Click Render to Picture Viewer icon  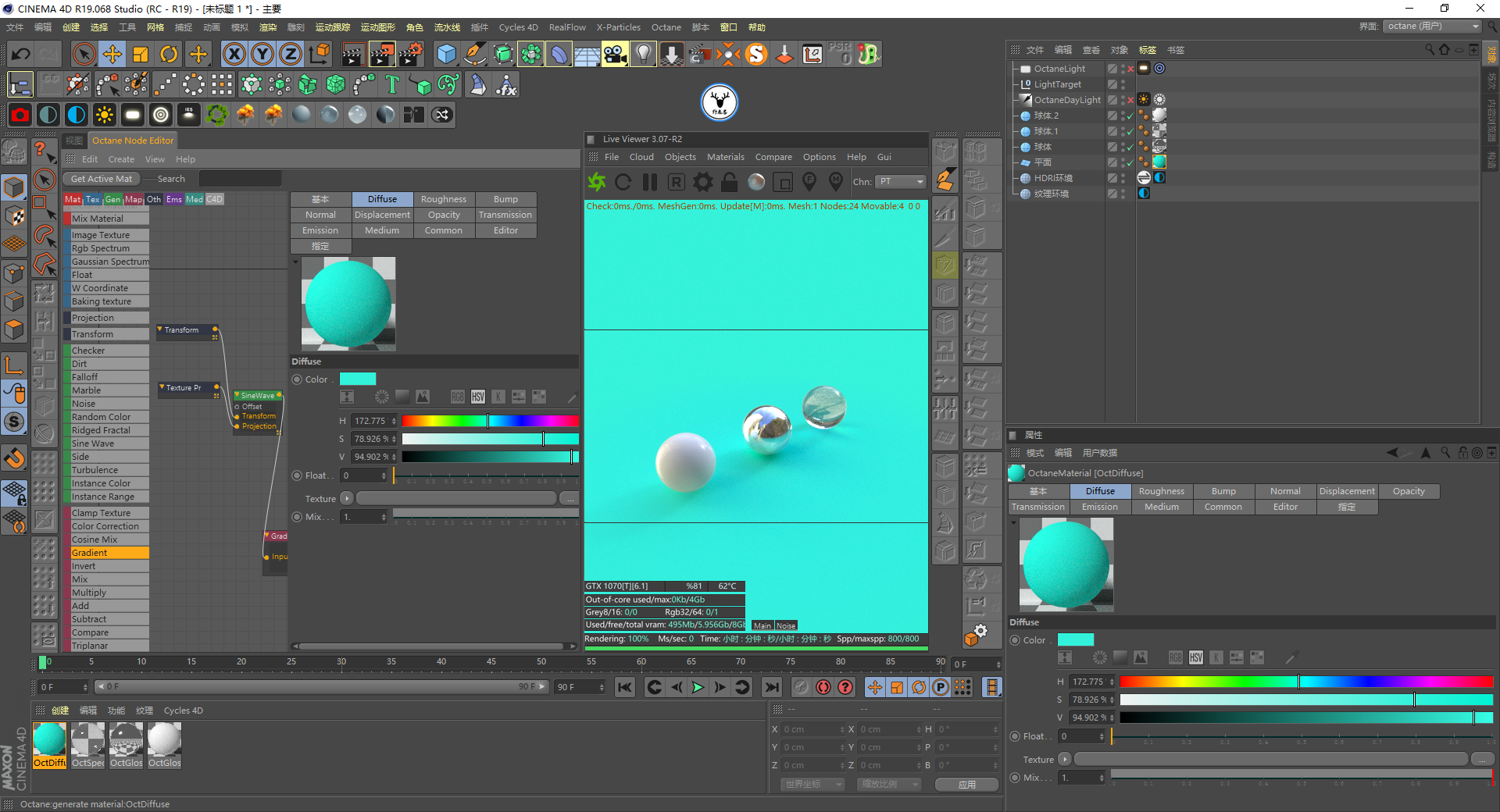pos(381,54)
